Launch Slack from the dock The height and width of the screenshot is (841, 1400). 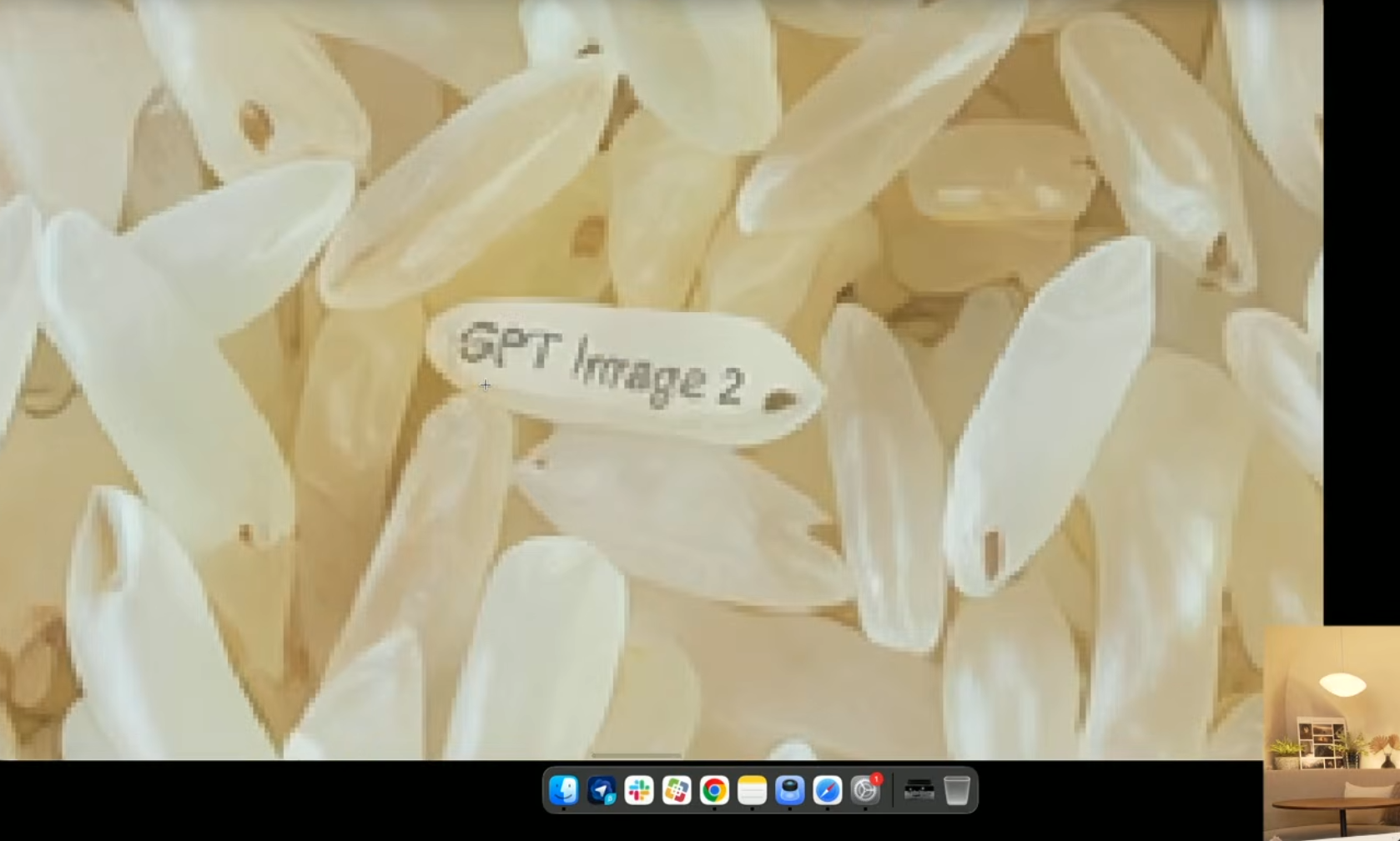[639, 789]
